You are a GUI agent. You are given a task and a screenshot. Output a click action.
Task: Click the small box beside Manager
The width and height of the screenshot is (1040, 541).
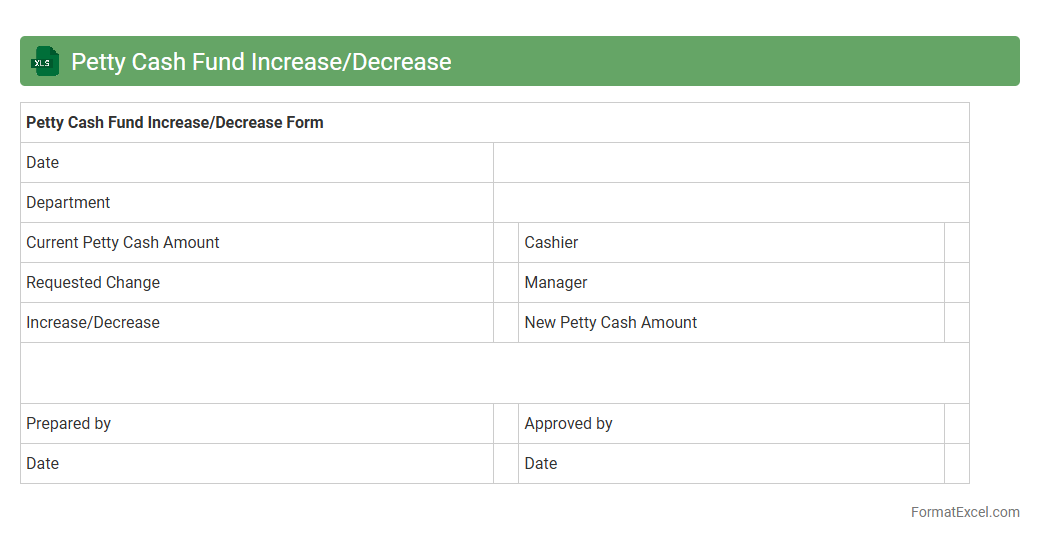tap(956, 283)
